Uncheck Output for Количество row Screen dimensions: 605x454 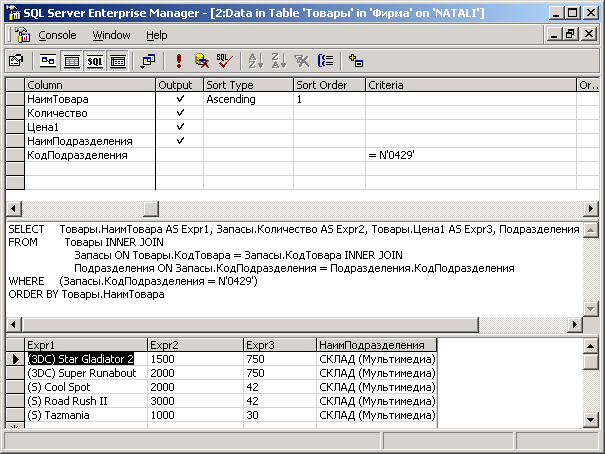(x=180, y=113)
